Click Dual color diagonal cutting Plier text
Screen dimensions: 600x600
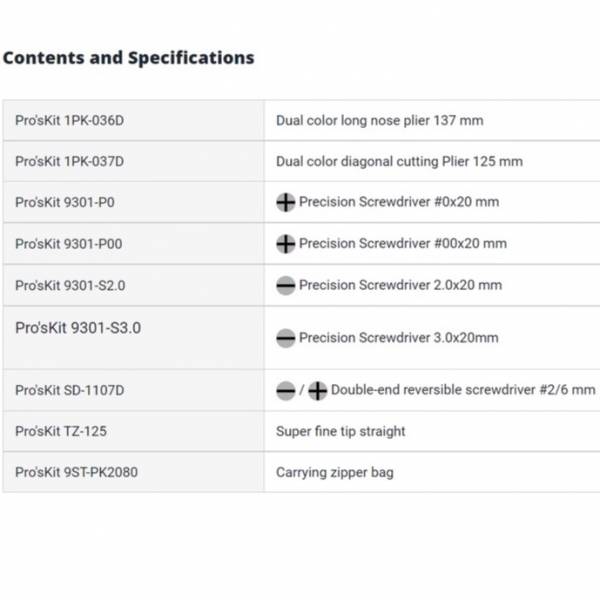399,161
